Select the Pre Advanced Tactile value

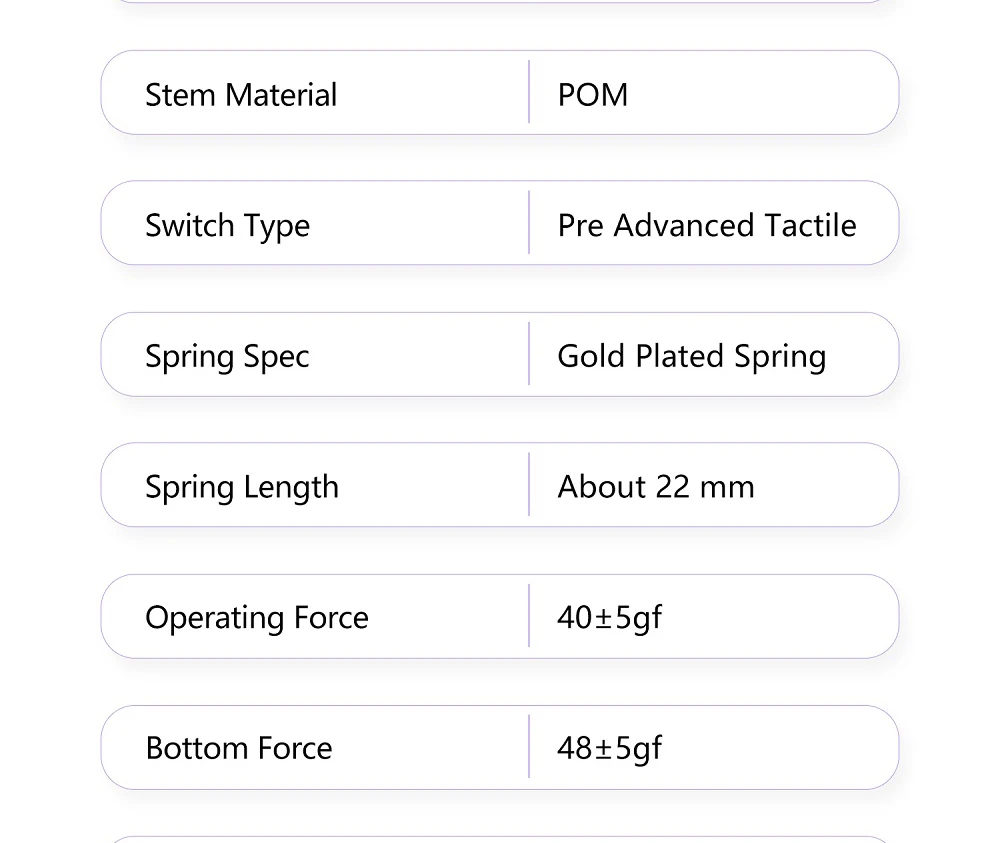[706, 226]
